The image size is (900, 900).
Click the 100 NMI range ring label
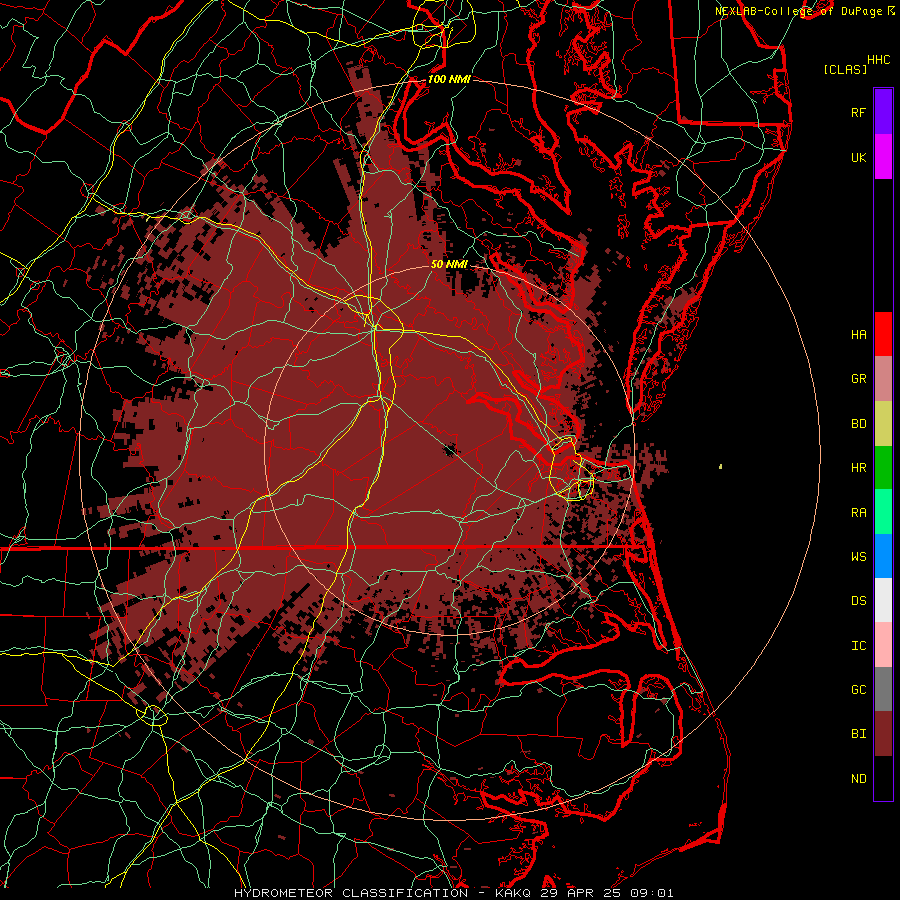click(x=449, y=79)
